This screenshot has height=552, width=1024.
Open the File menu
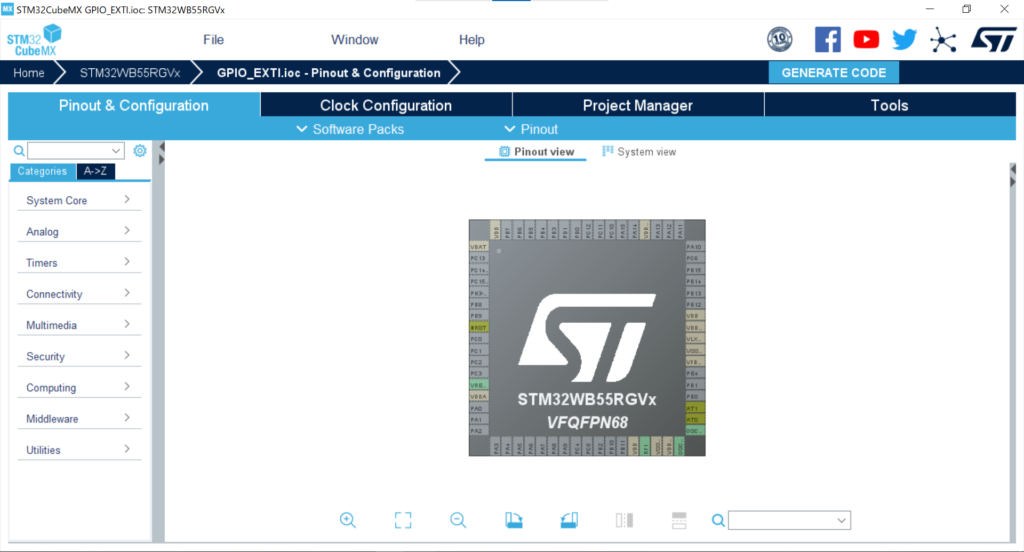pos(214,40)
